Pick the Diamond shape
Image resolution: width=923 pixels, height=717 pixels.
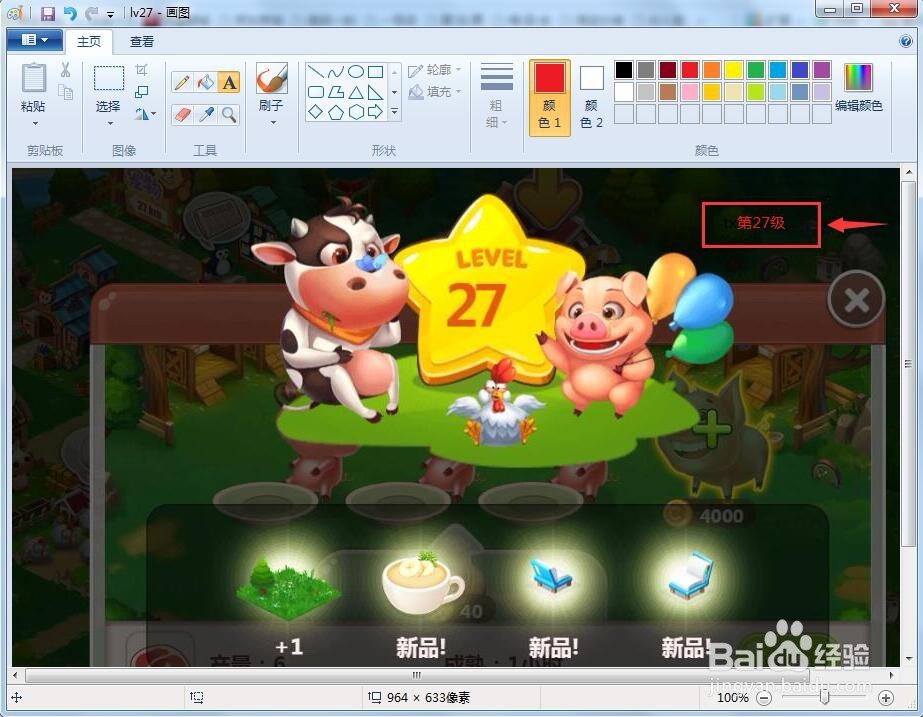pos(316,112)
